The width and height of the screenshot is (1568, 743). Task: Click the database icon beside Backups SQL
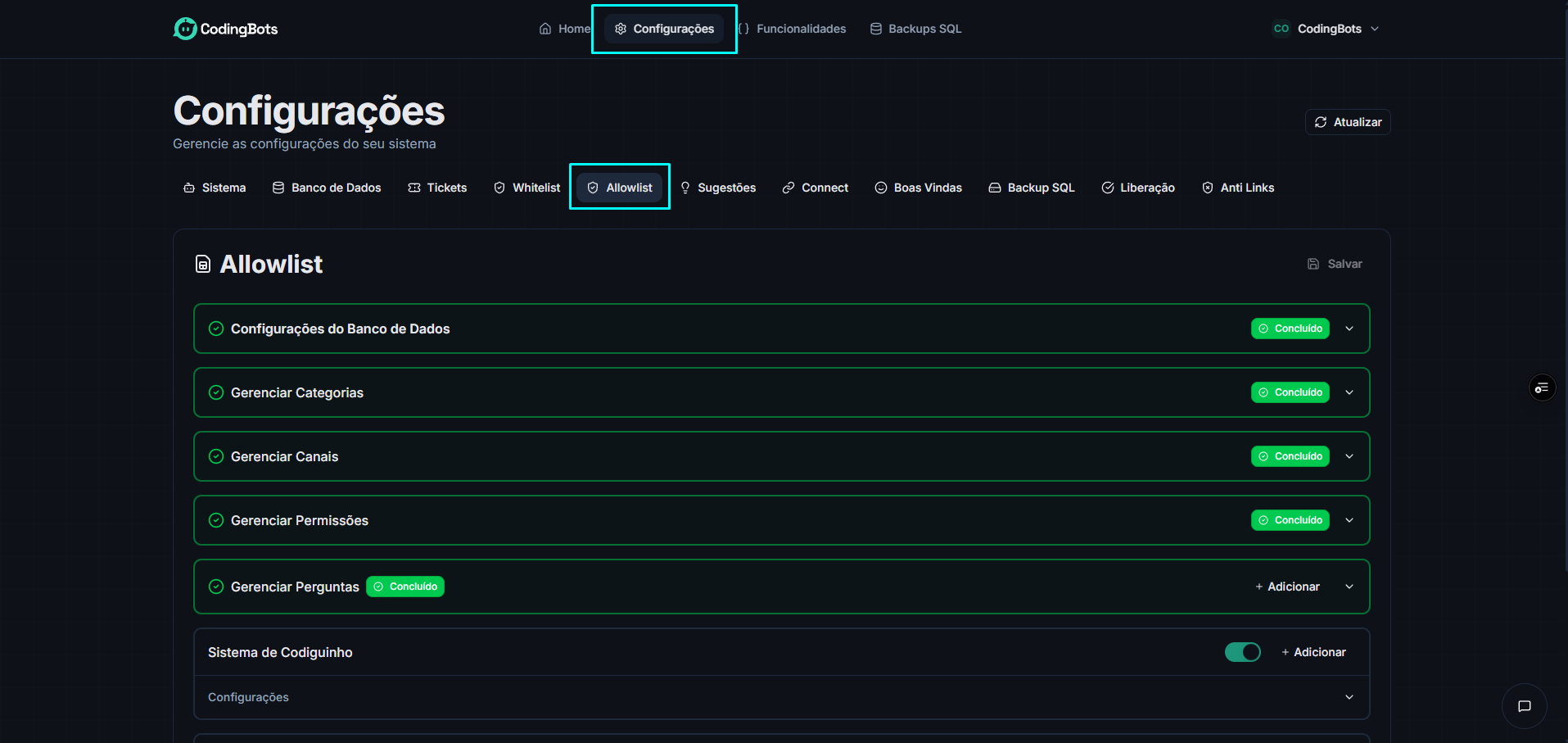click(x=876, y=29)
